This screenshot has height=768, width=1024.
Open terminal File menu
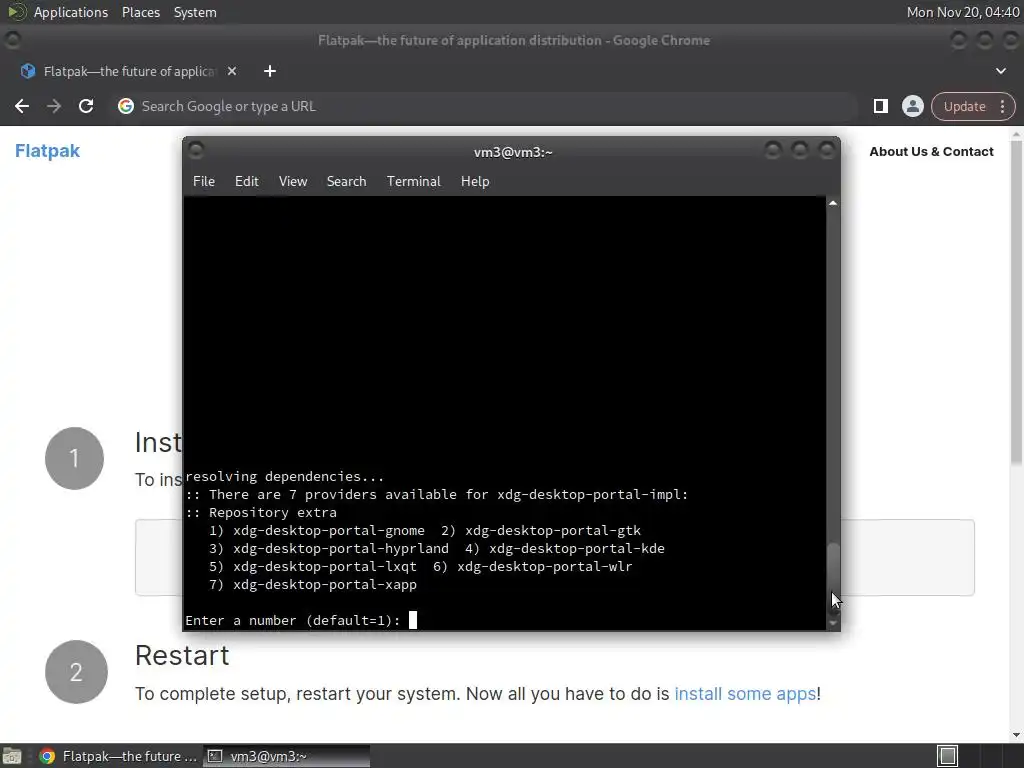[x=204, y=182]
